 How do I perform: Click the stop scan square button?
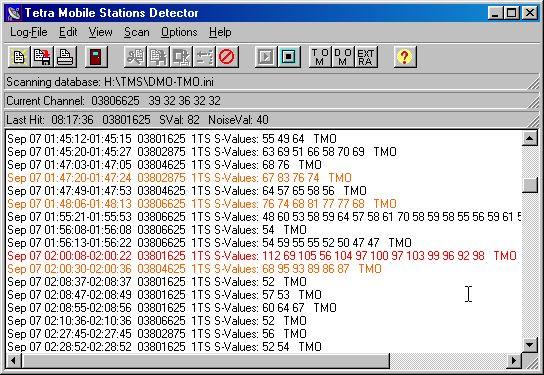pos(289,57)
